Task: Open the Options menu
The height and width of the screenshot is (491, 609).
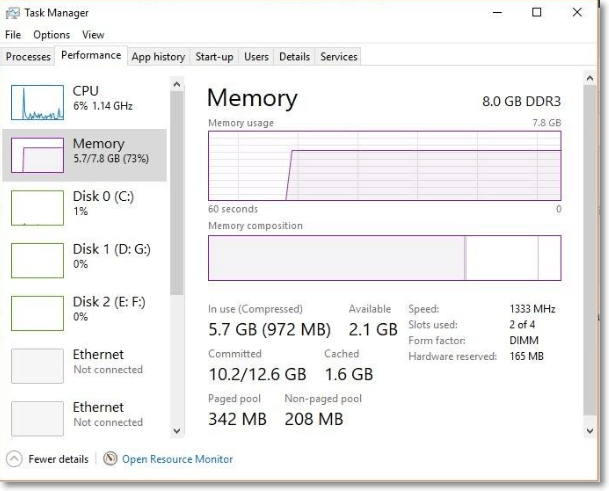Action: tap(51, 35)
